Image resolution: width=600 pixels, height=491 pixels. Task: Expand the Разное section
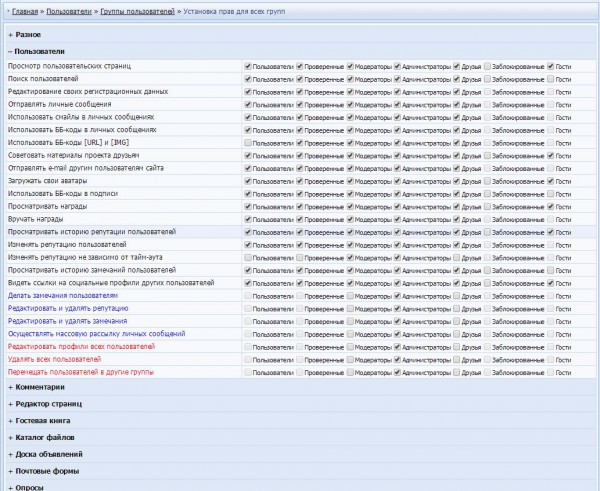24,34
